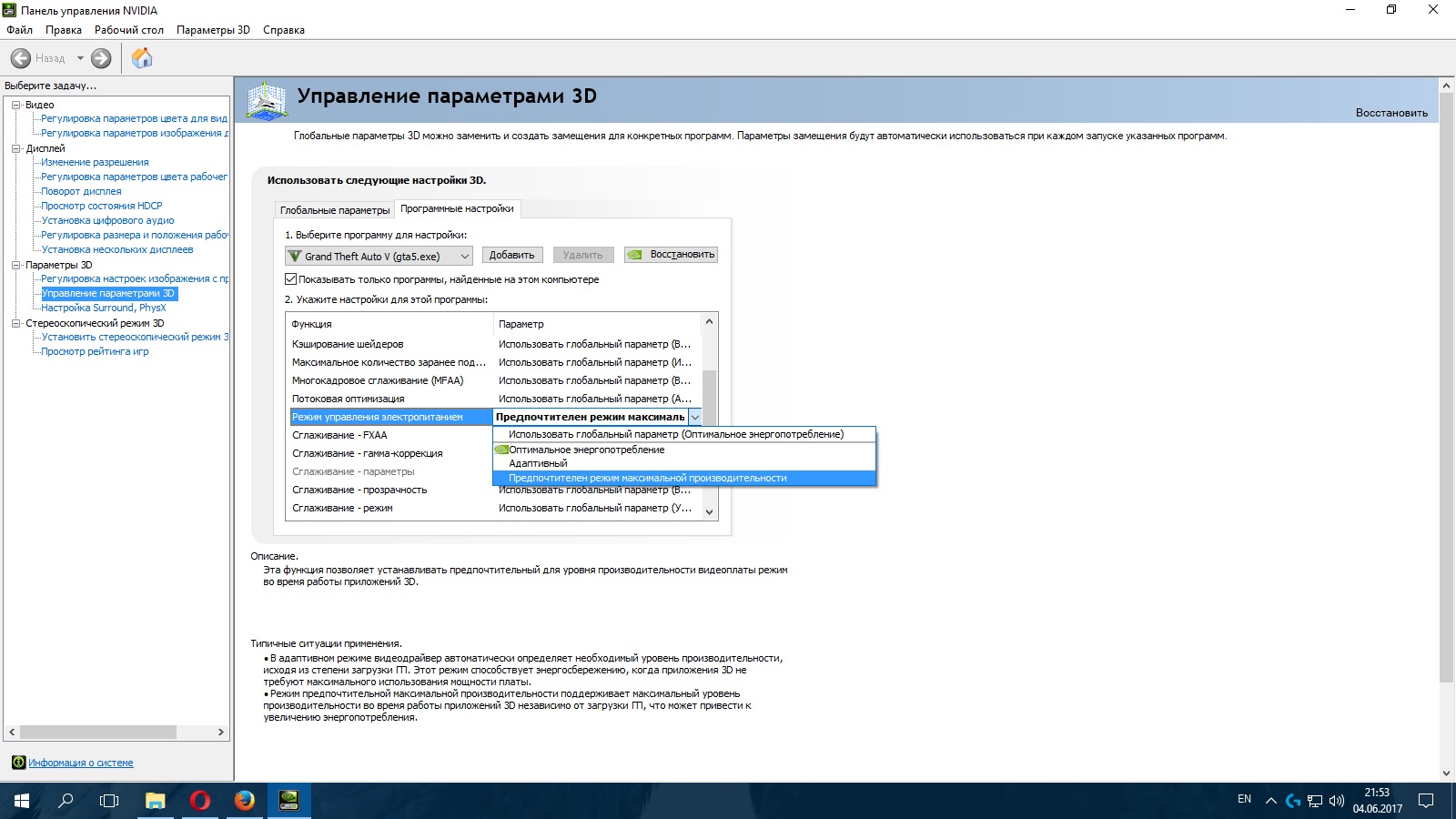Click the Добавить button
Viewport: 1456px width, 819px height.
point(511,255)
